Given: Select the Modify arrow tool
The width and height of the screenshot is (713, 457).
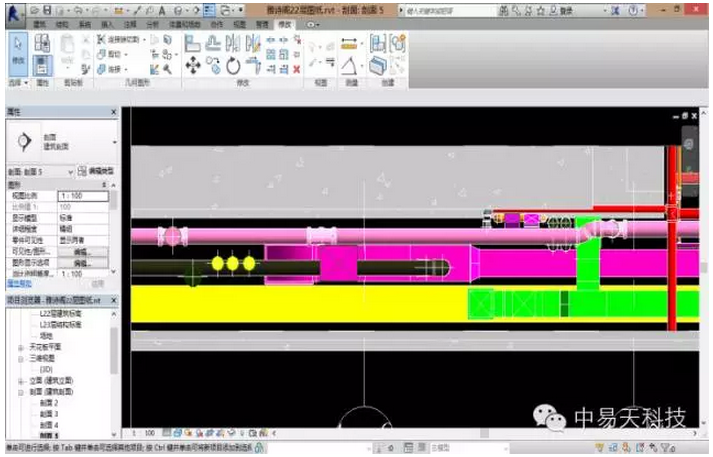Looking at the screenshot, I should pos(17,46).
